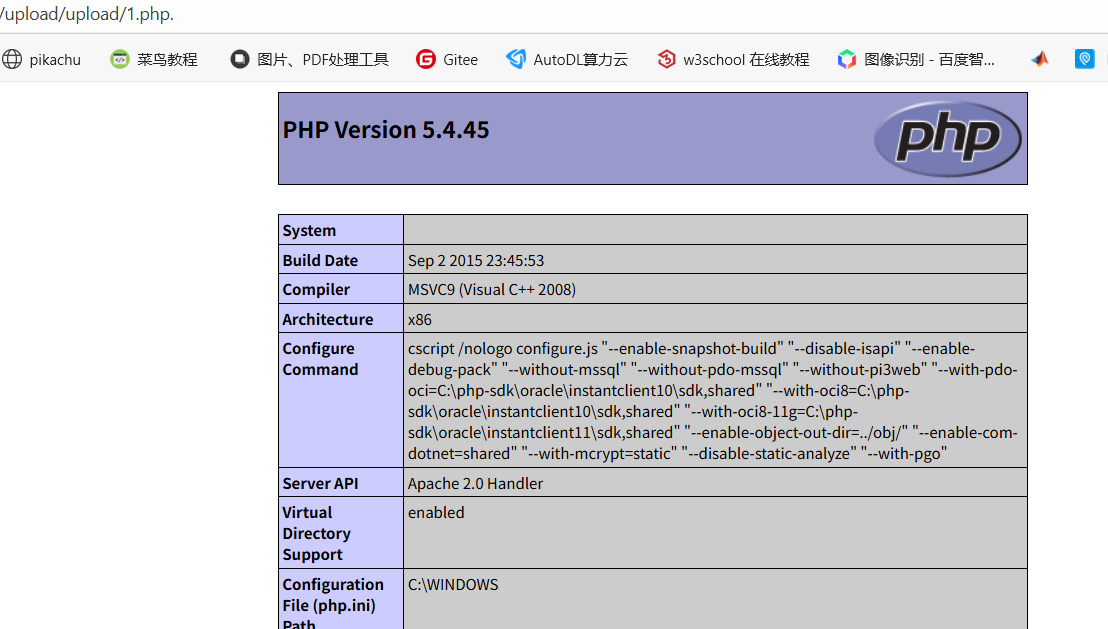1108x629 pixels.
Task: Open the AutoDL算力云 bookmark
Action: point(567,59)
